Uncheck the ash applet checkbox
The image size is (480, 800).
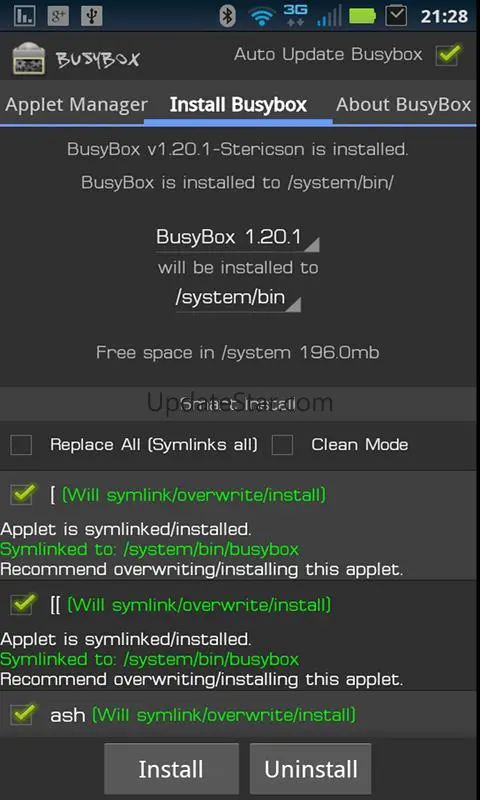(23, 714)
